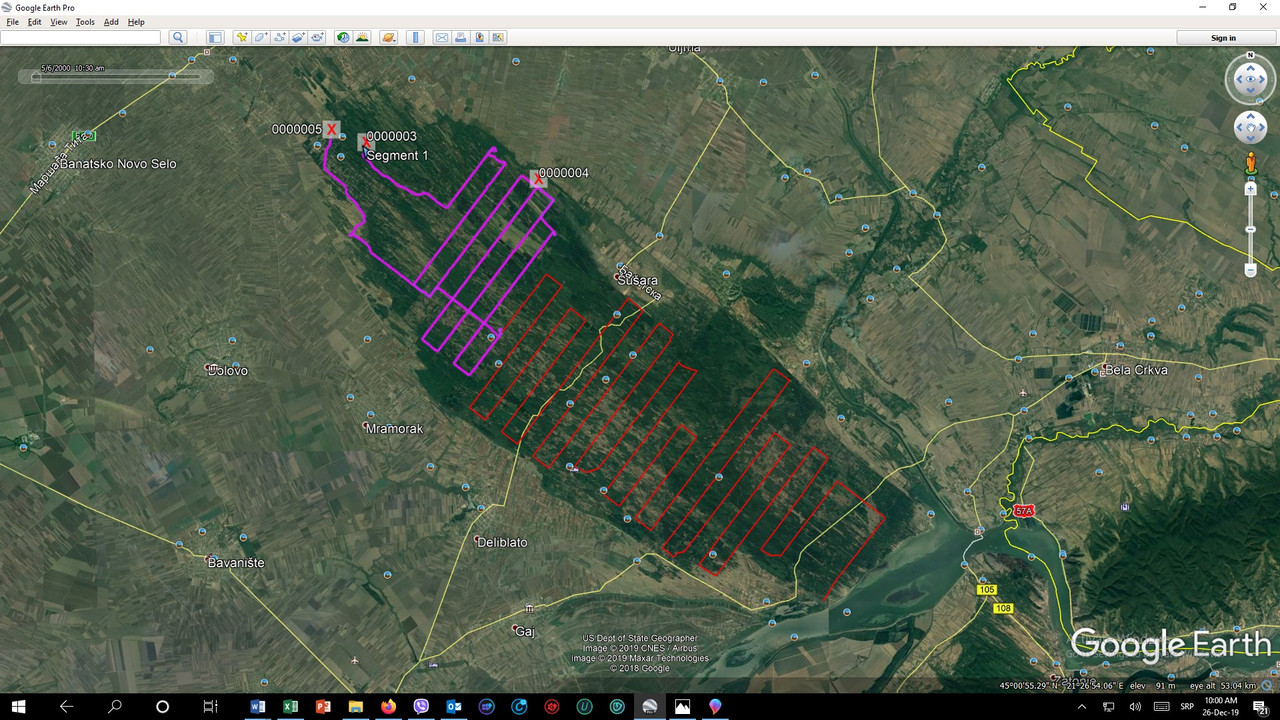This screenshot has height=720, width=1280.
Task: Open the Help menu
Action: pos(136,22)
